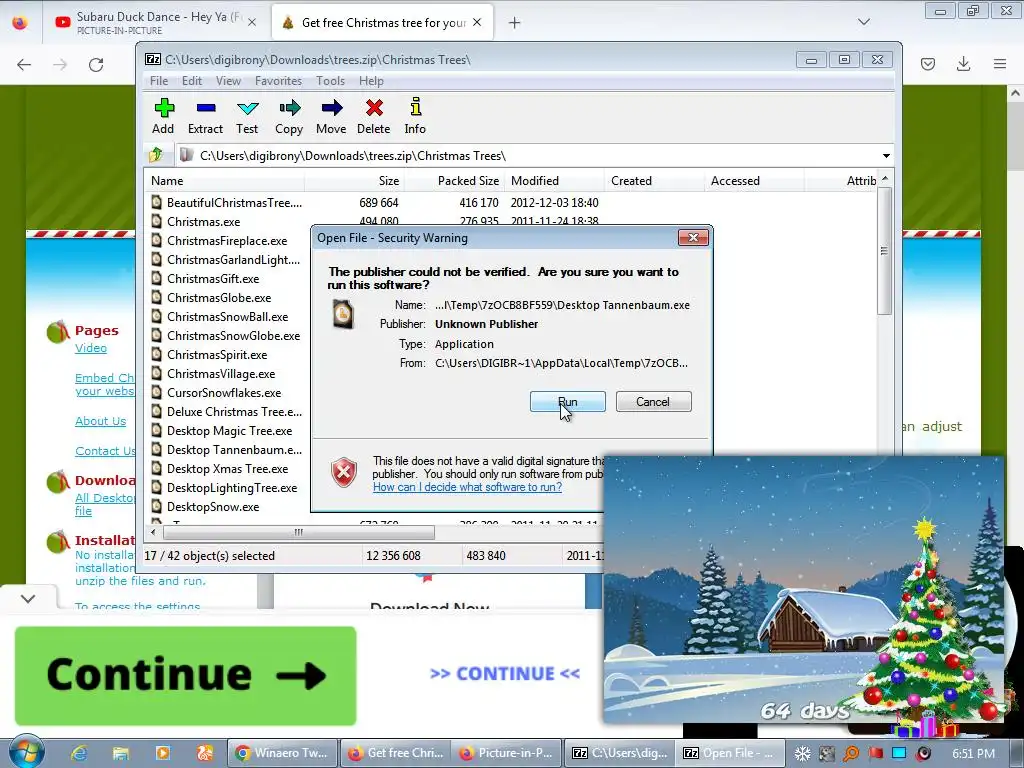Click the Extract toolbar icon
Viewport: 1024px width, 768px height.
(x=206, y=116)
